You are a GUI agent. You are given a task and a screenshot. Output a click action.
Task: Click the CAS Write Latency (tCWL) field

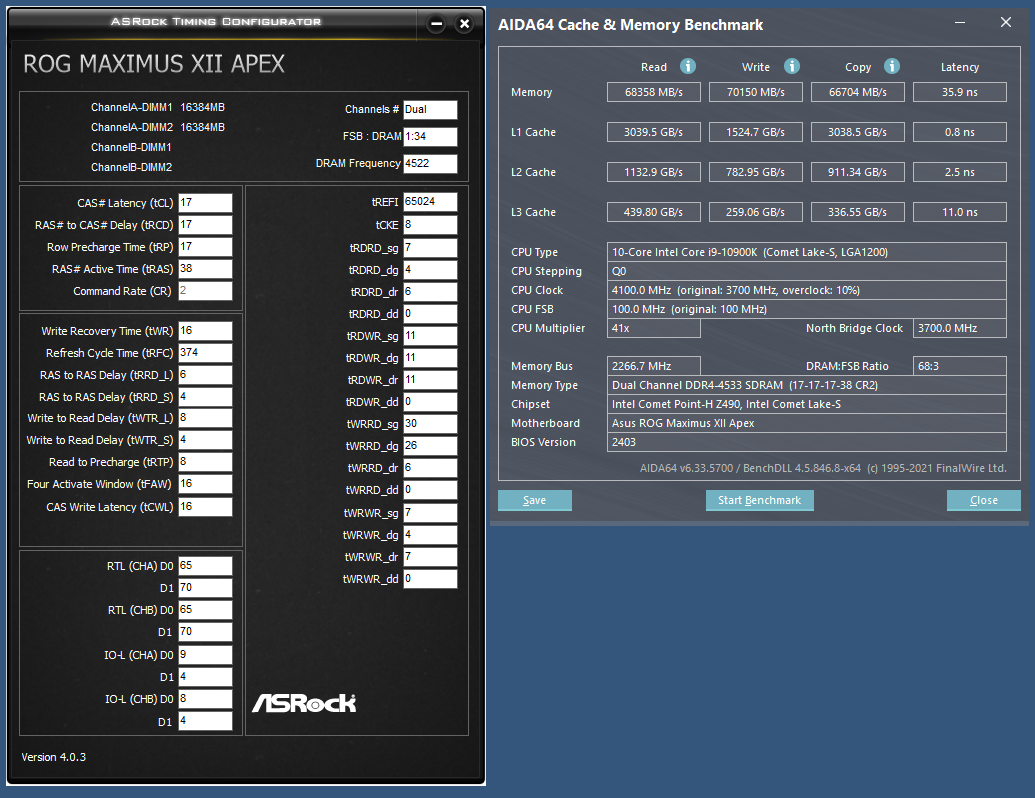click(205, 507)
